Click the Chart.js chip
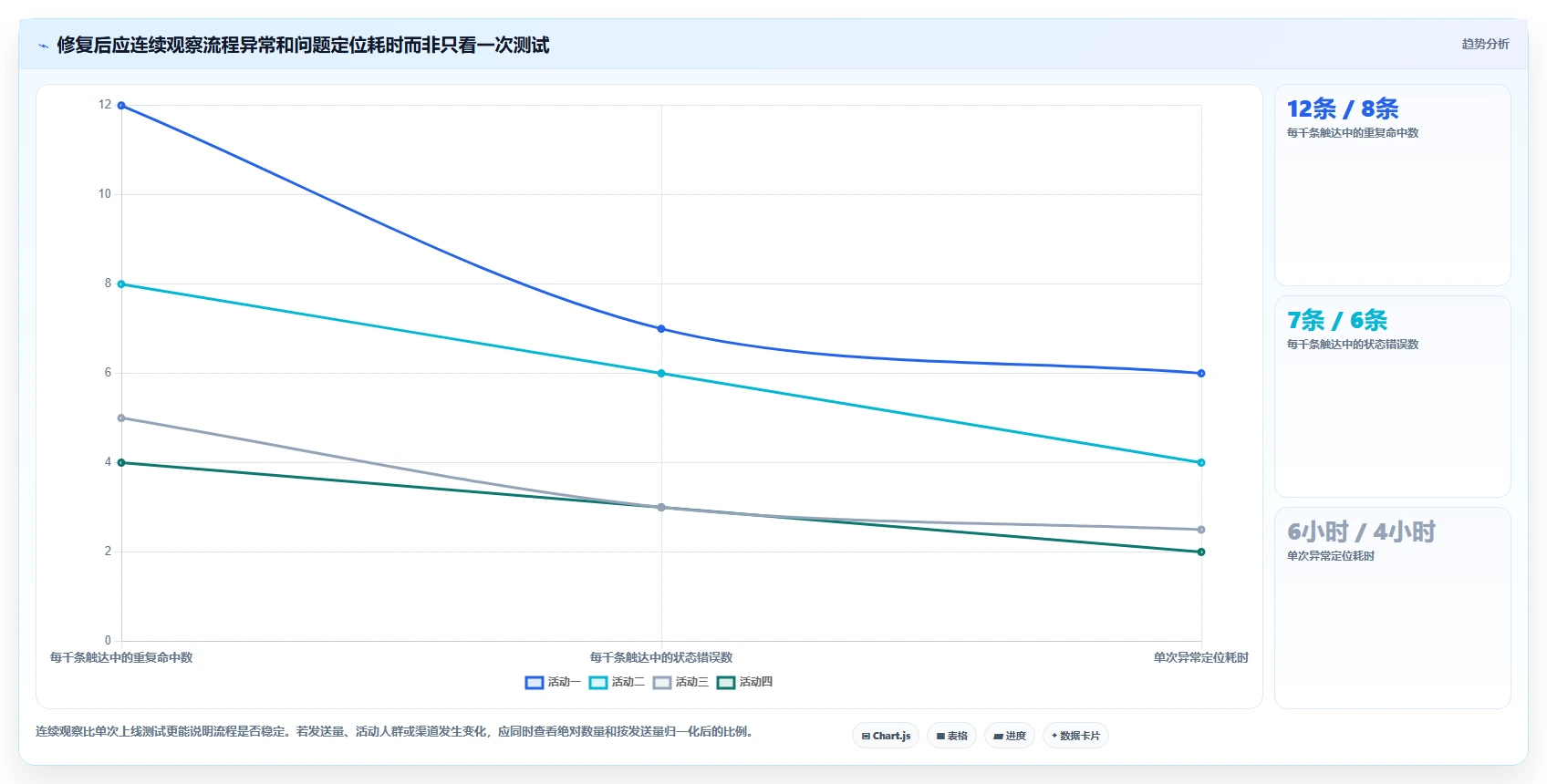Viewport: 1547px width, 784px height. [886, 736]
